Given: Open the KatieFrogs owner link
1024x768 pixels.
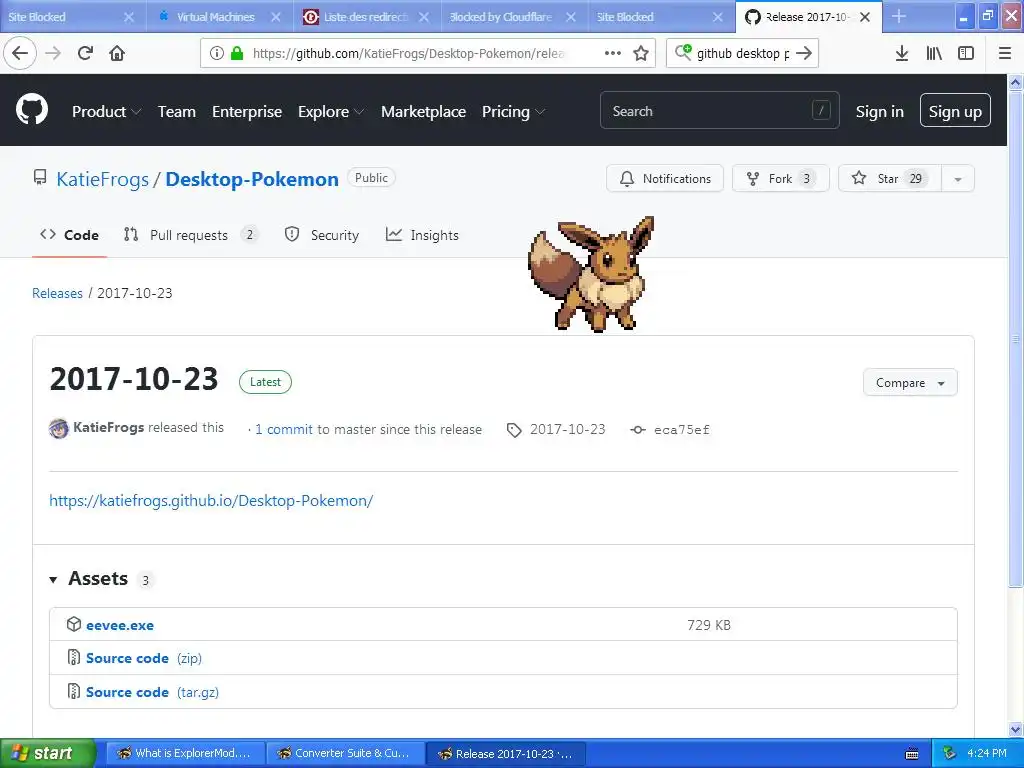Looking at the screenshot, I should point(103,179).
